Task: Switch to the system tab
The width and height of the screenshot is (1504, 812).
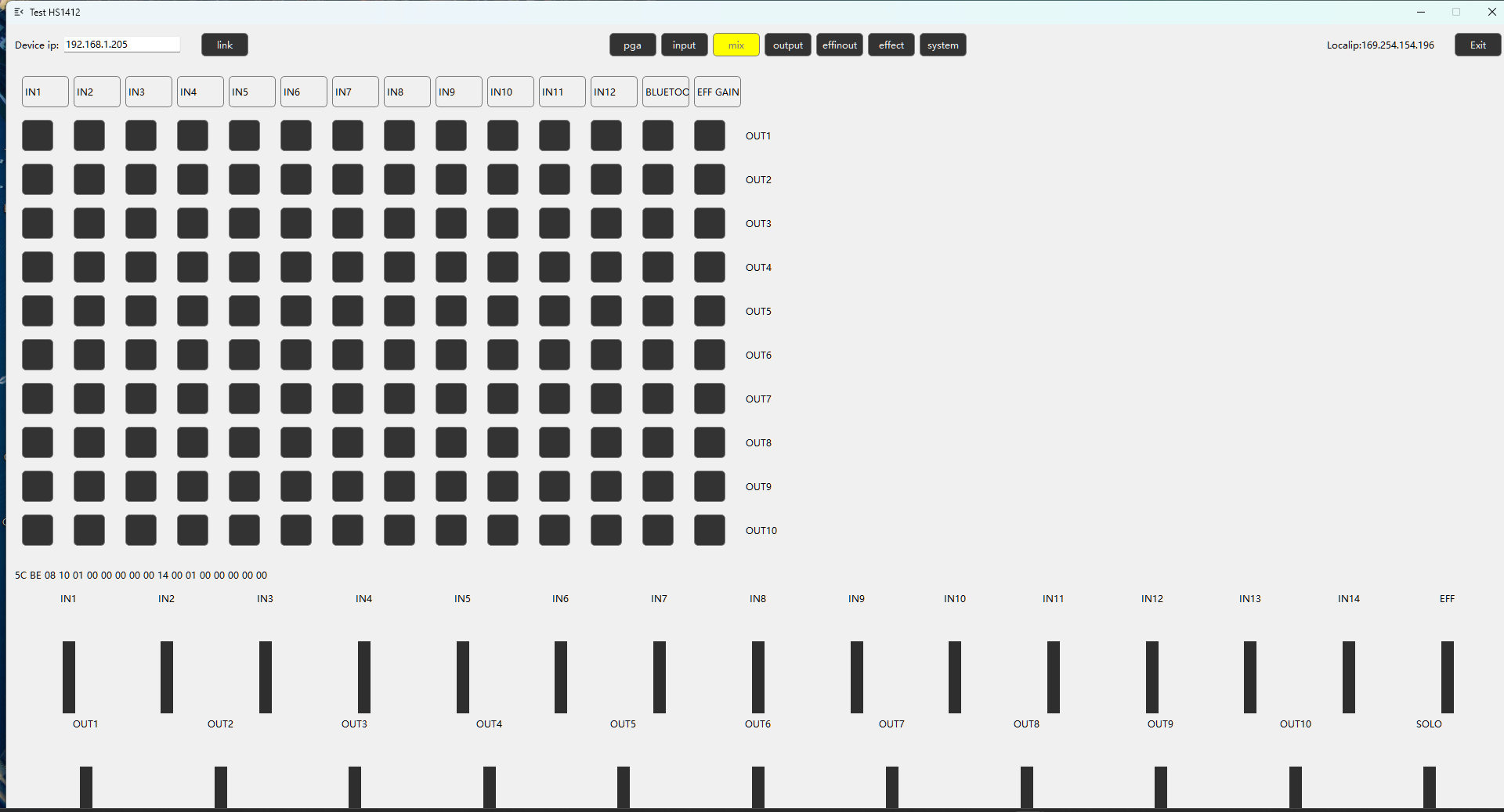Action: click(942, 45)
